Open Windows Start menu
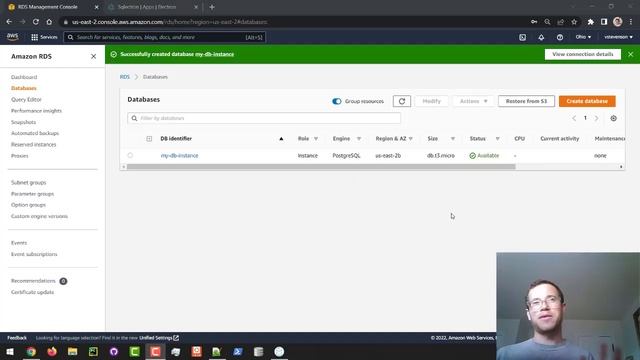This screenshot has width=640, height=360. tap(10, 351)
